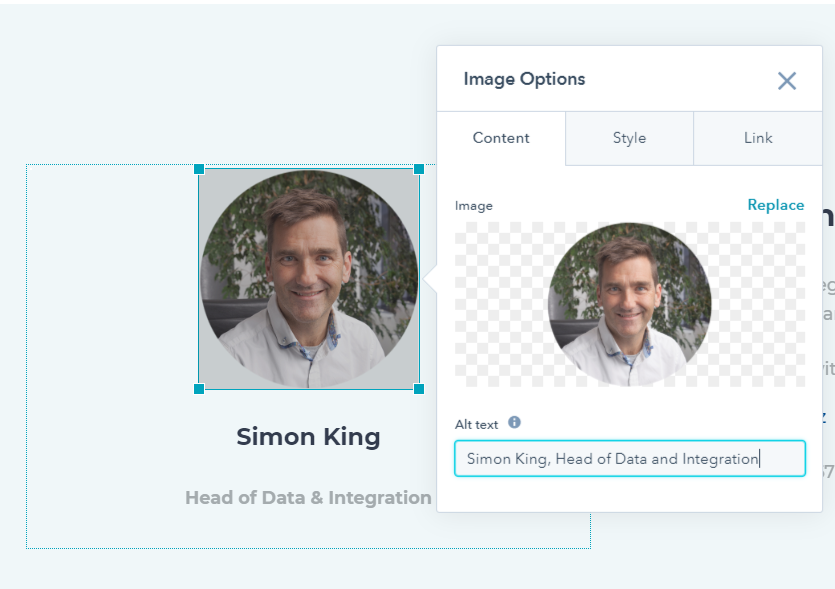Click the top-right resize handle of the photo

point(419,169)
